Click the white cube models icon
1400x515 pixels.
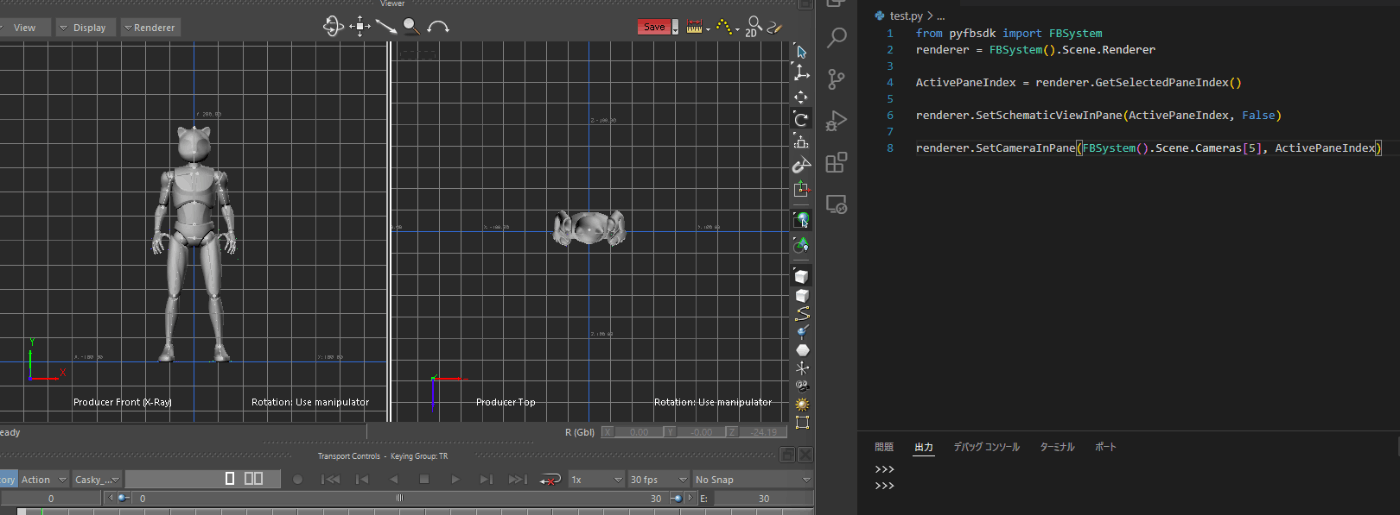(x=801, y=296)
